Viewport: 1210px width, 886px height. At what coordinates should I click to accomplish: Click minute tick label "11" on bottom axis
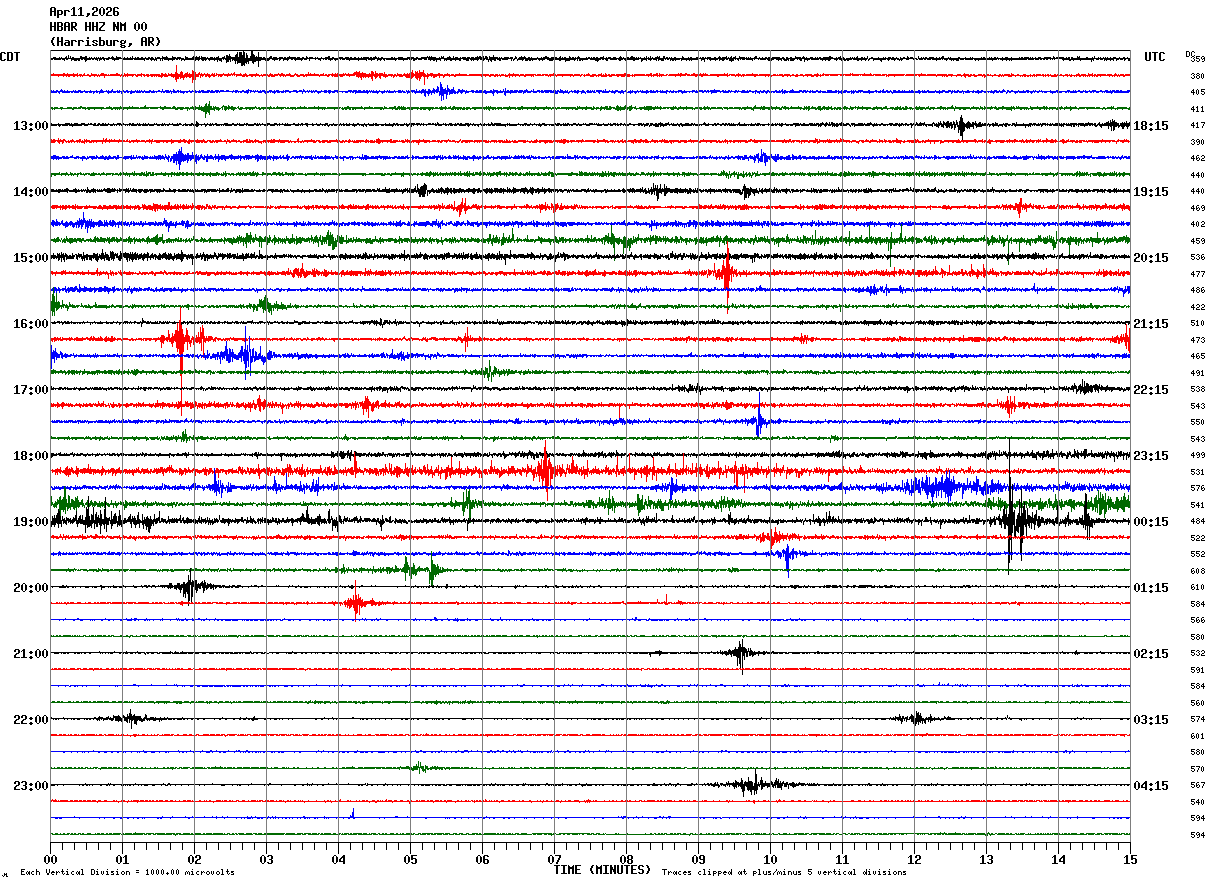842,860
